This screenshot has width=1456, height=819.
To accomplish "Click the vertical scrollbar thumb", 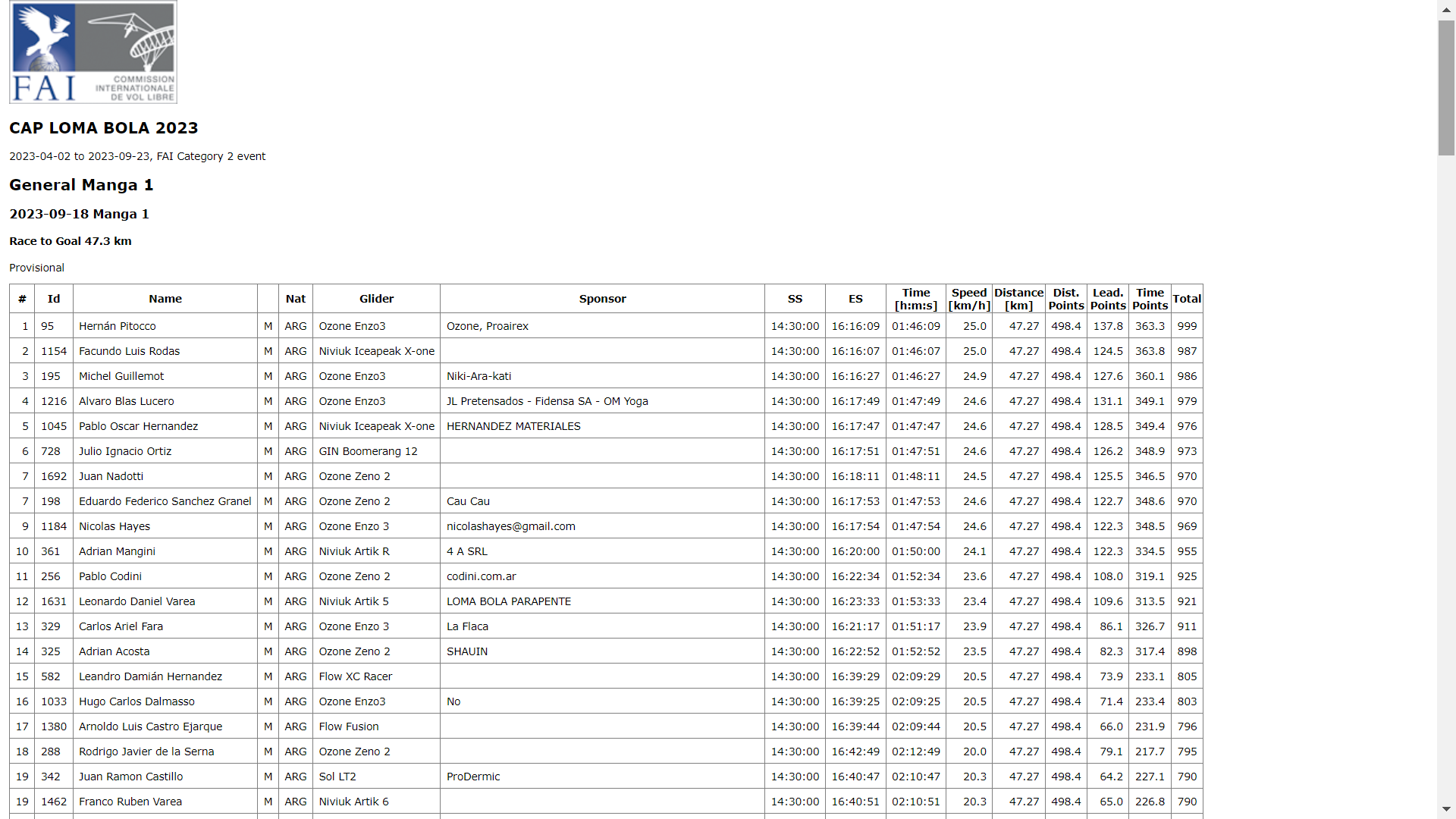I will [1446, 88].
